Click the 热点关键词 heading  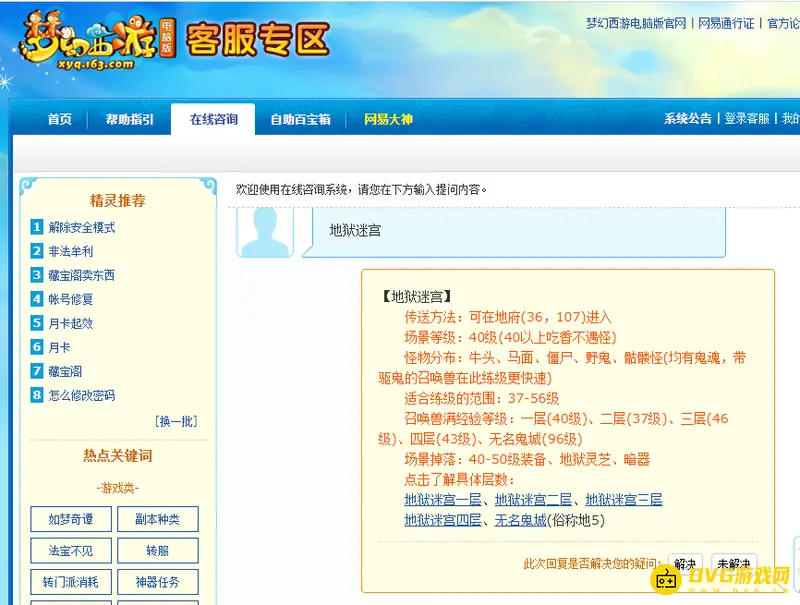point(118,456)
